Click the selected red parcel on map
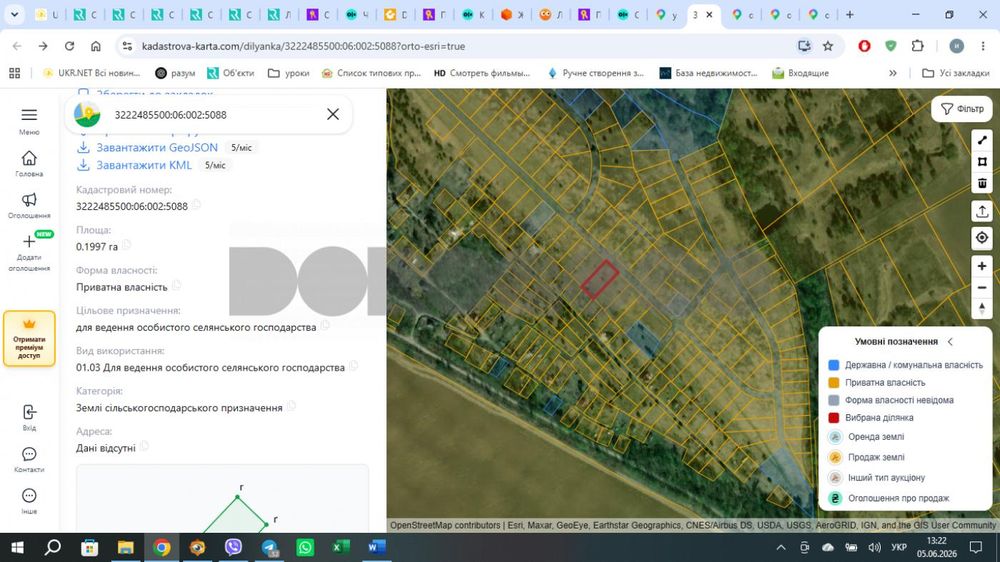 click(x=599, y=279)
